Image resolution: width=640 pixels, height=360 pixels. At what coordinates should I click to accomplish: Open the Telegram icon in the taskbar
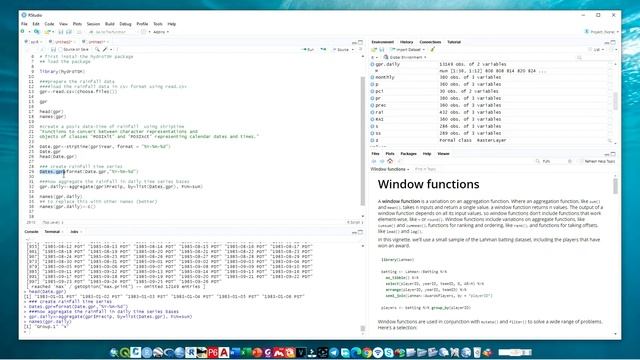tap(334, 352)
